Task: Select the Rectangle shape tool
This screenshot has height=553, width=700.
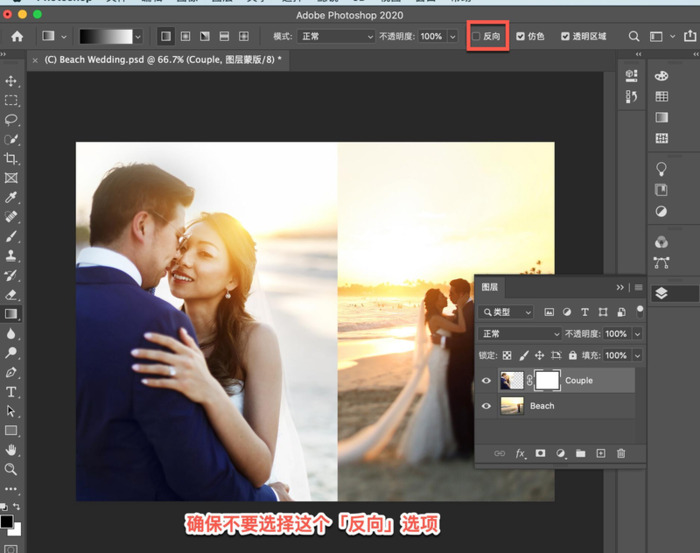Action: [x=11, y=431]
